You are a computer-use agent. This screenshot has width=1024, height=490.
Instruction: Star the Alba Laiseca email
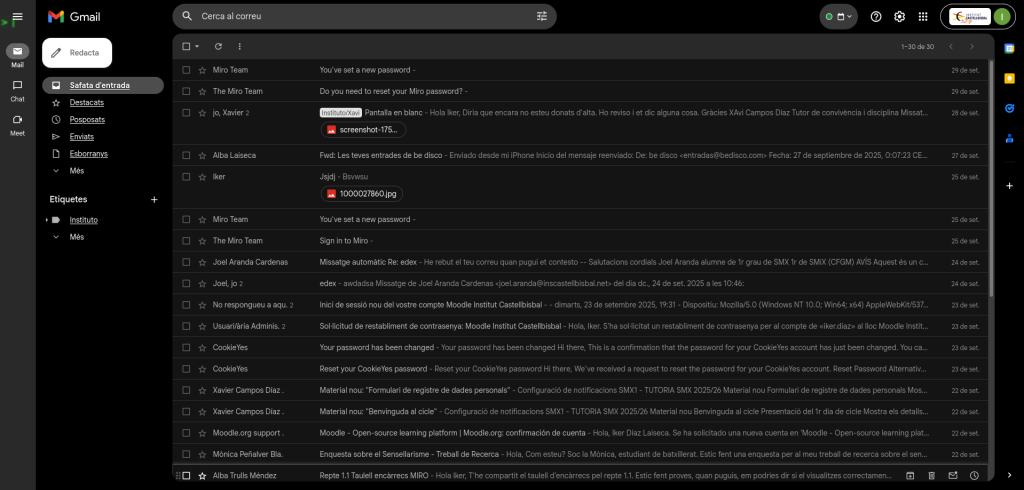coord(202,155)
